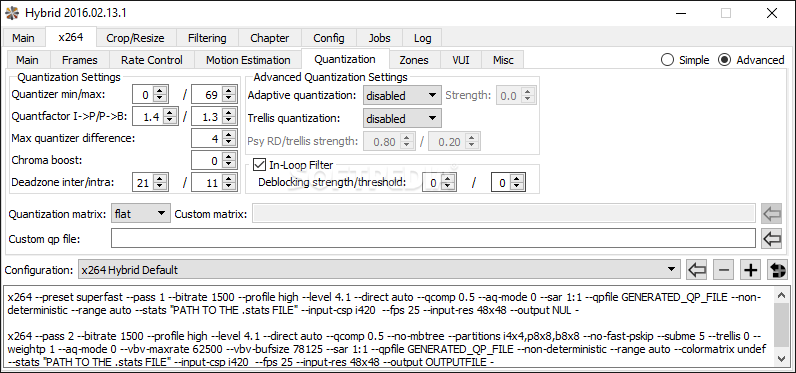Open the Log tab
This screenshot has height=373, width=796.
tap(422, 38)
